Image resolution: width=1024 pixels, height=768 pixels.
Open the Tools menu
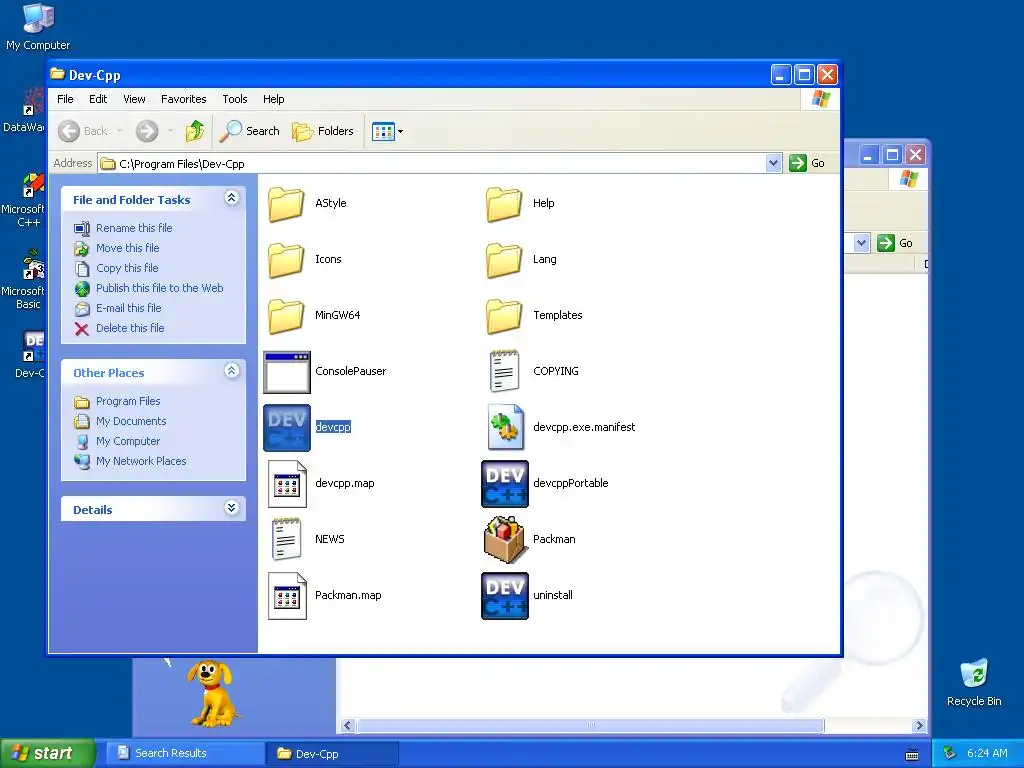pos(234,99)
